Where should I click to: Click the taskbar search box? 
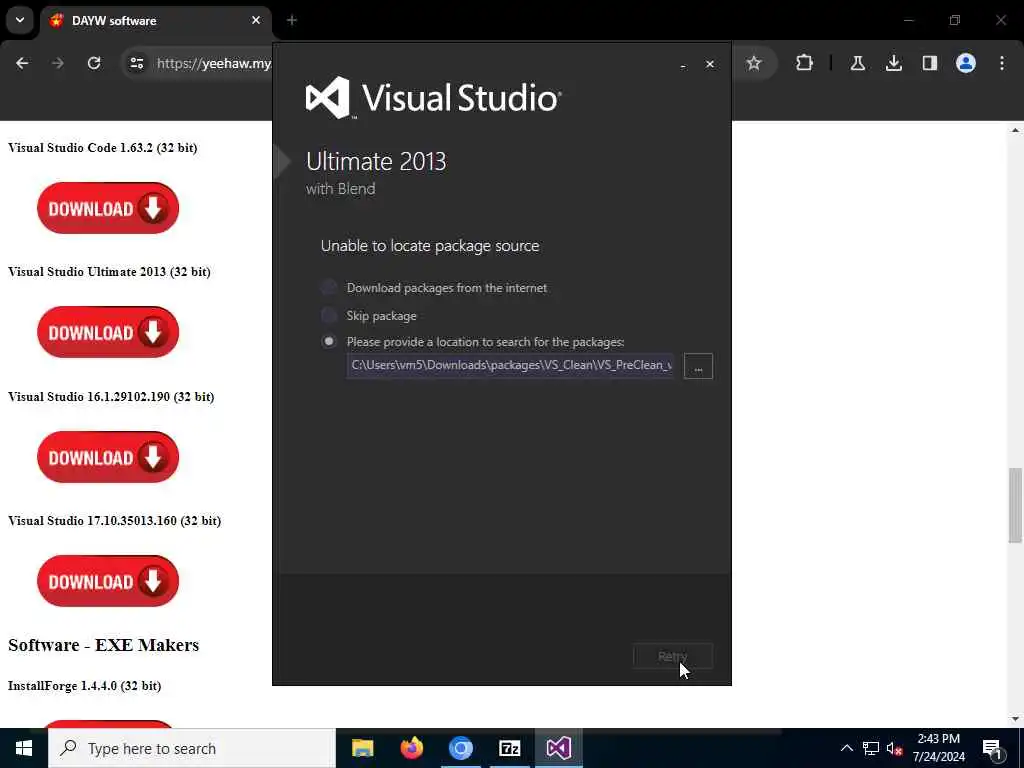pos(192,748)
